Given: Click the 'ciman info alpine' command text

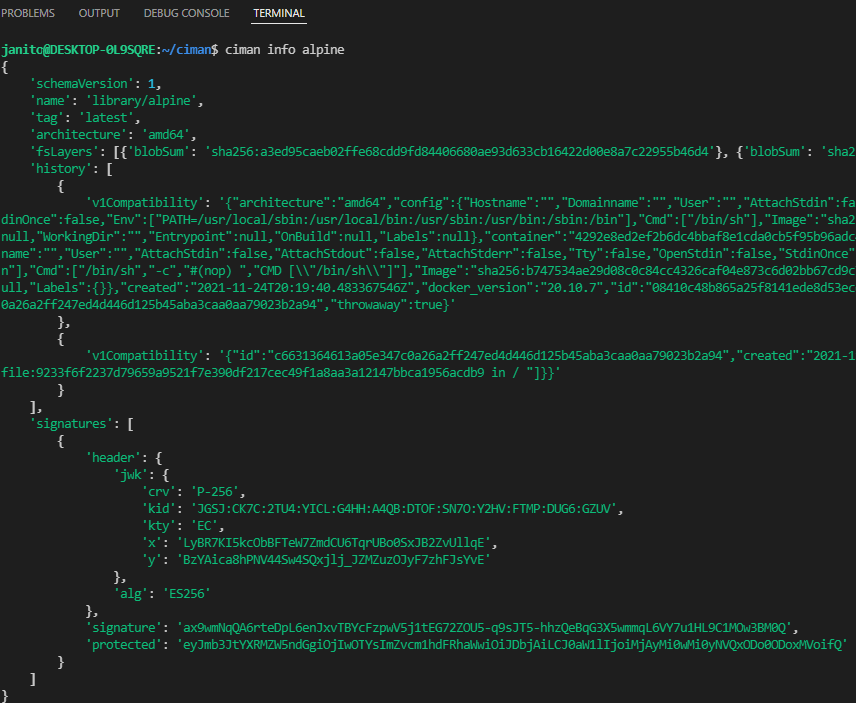Looking at the screenshot, I should pos(284,50).
